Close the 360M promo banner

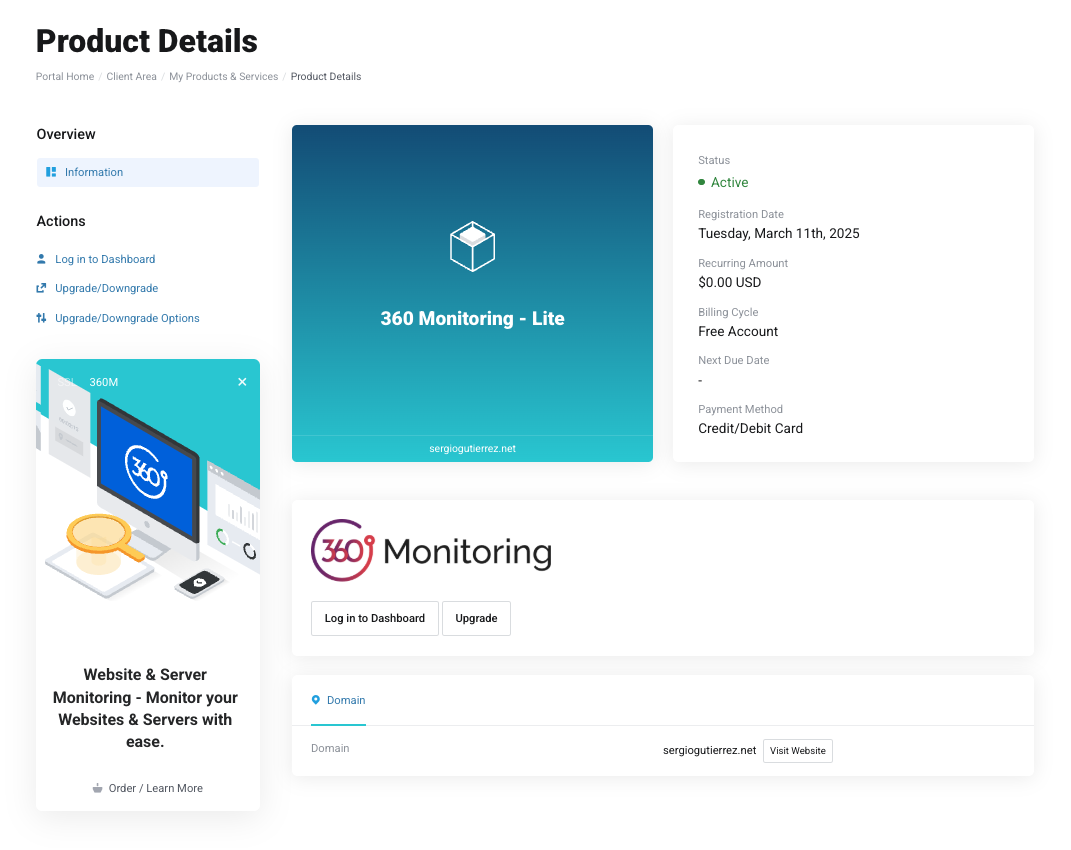point(242,382)
